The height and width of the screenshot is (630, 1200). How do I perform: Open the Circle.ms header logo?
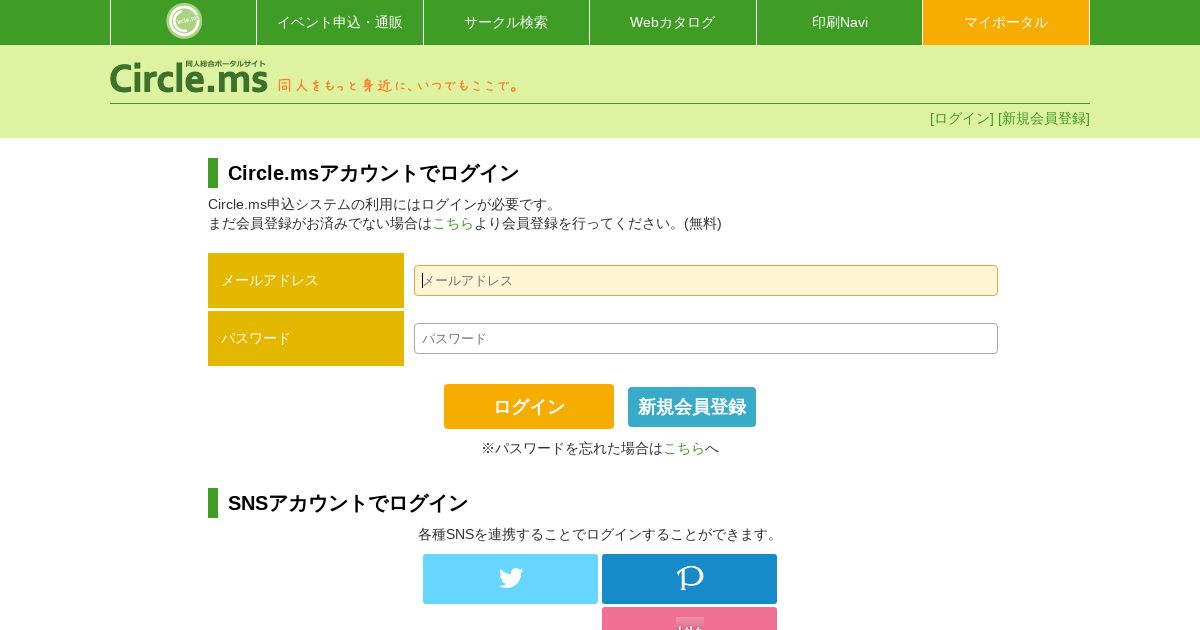[189, 78]
